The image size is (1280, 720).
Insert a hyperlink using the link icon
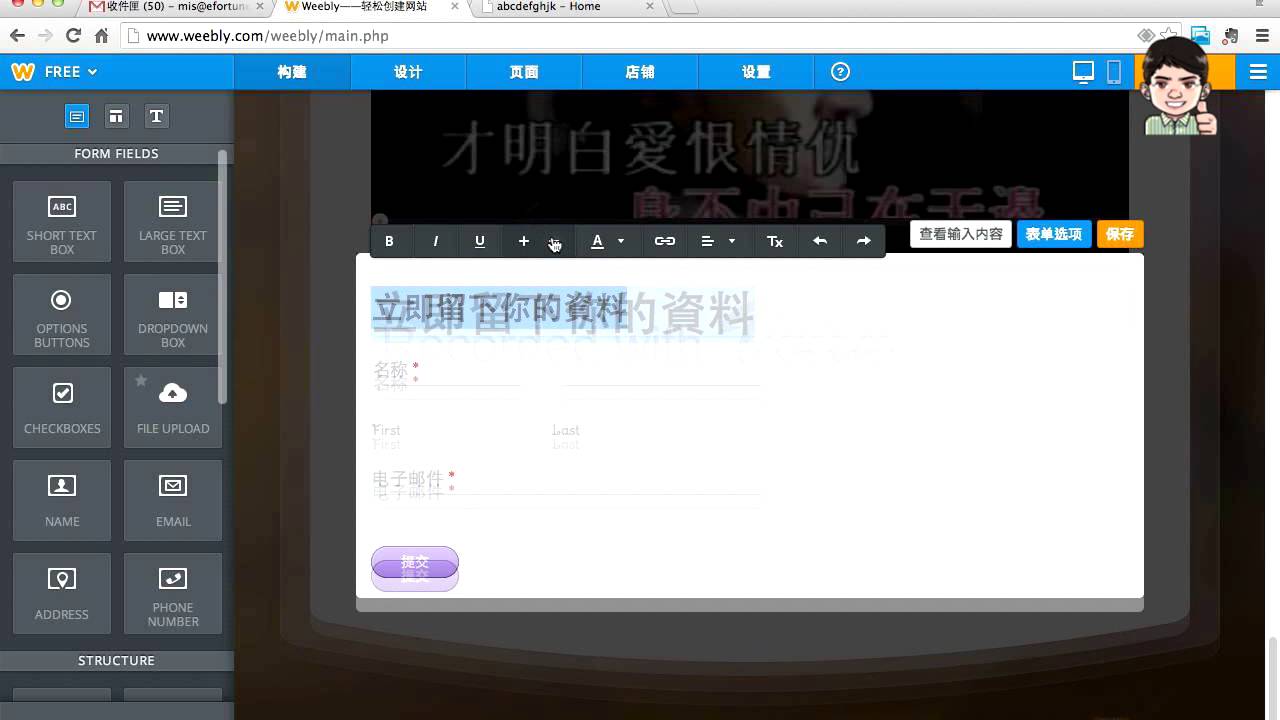click(x=665, y=241)
